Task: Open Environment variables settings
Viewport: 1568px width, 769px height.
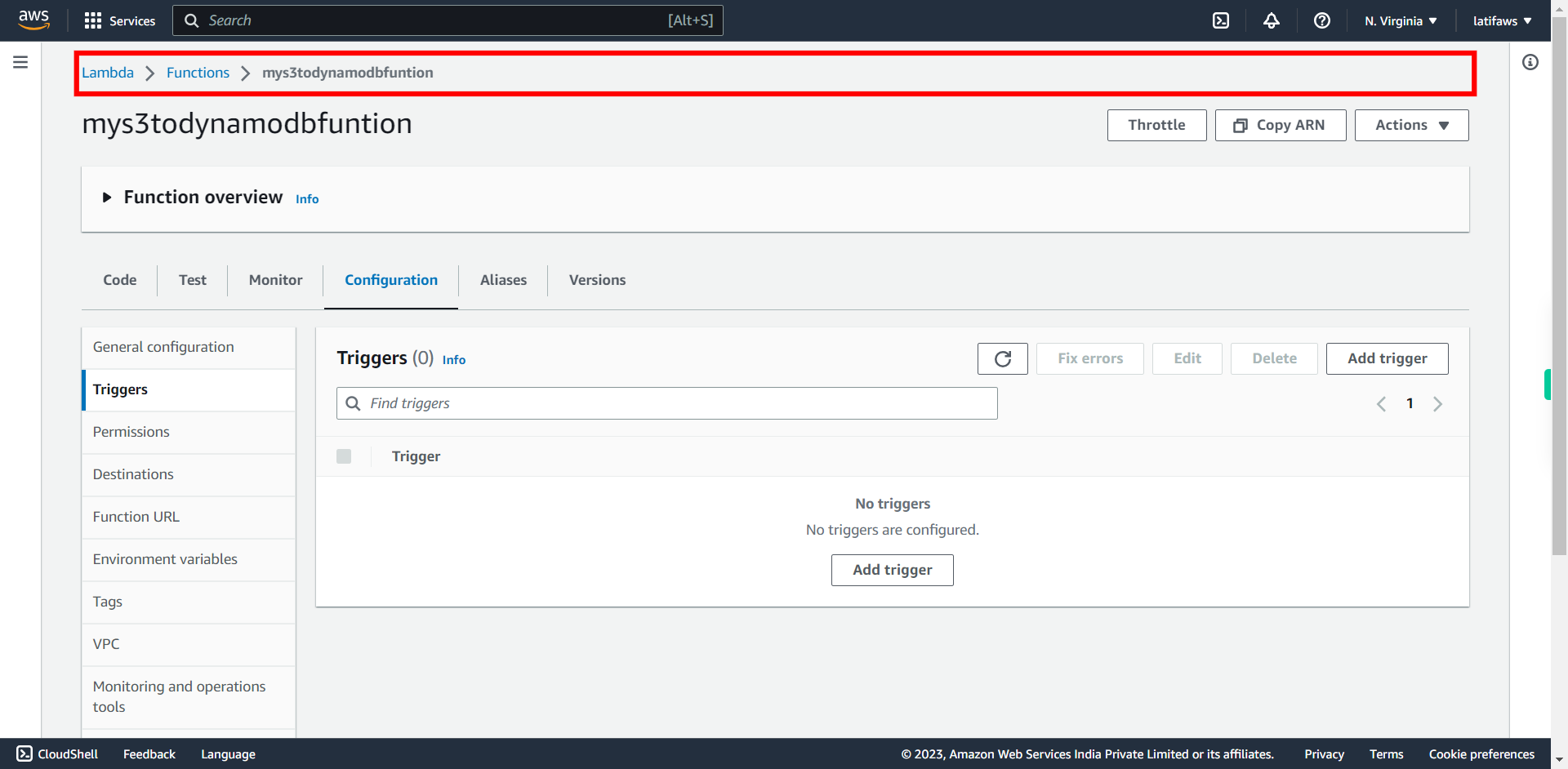Action: click(189, 560)
